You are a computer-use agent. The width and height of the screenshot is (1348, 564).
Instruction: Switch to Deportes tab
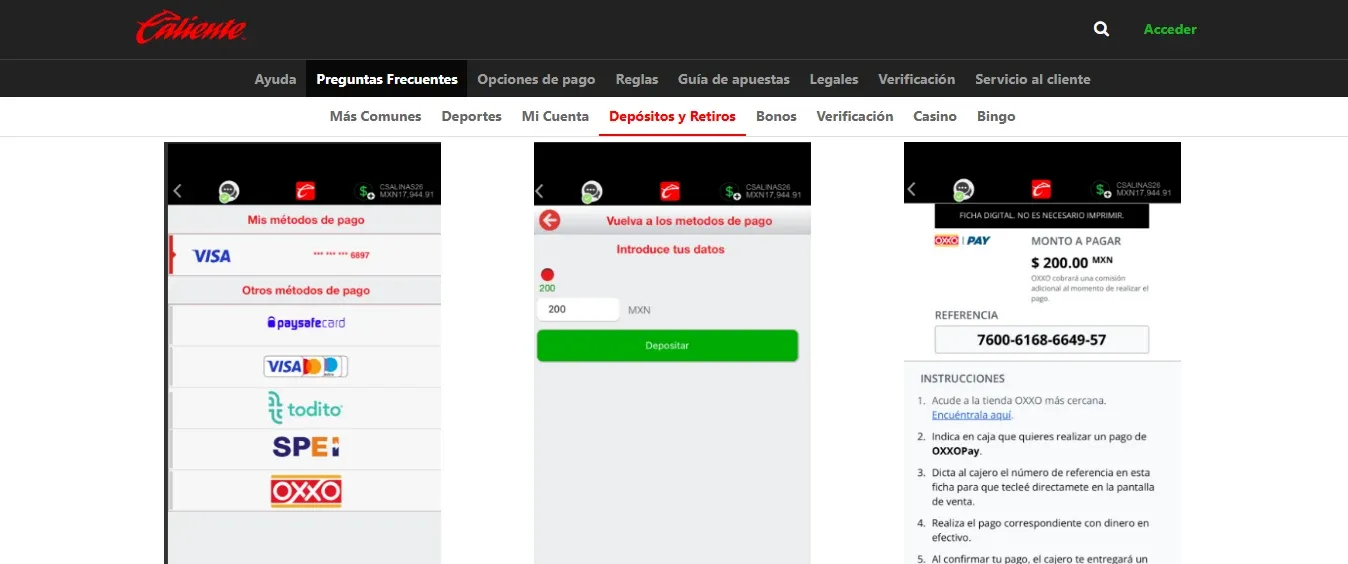click(472, 116)
